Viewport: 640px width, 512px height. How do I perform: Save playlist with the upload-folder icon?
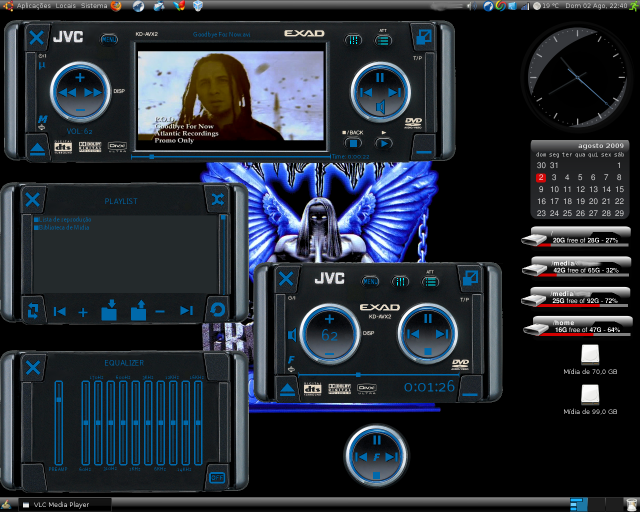tap(138, 310)
